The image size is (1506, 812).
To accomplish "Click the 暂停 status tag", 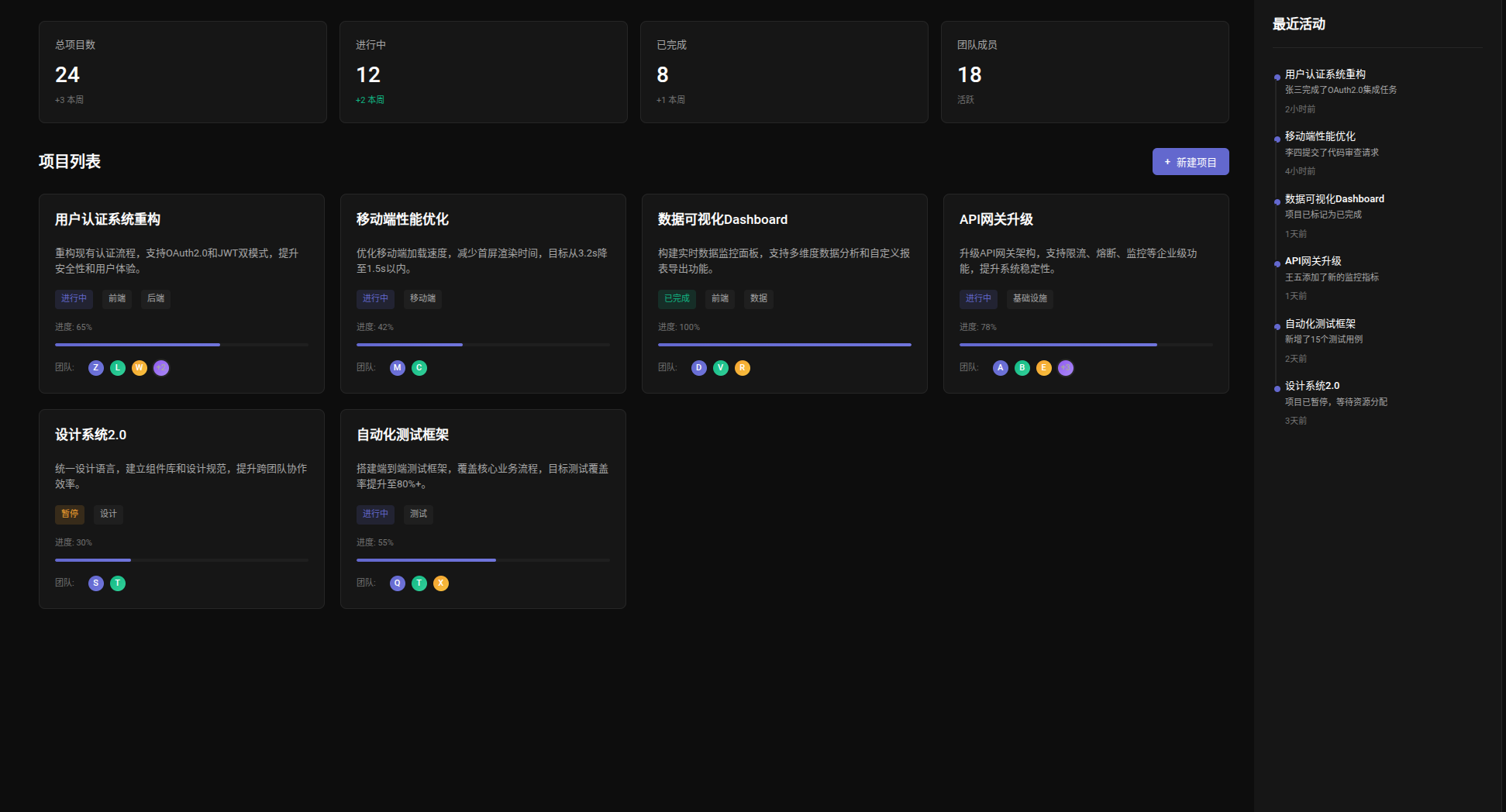I will tap(70, 514).
